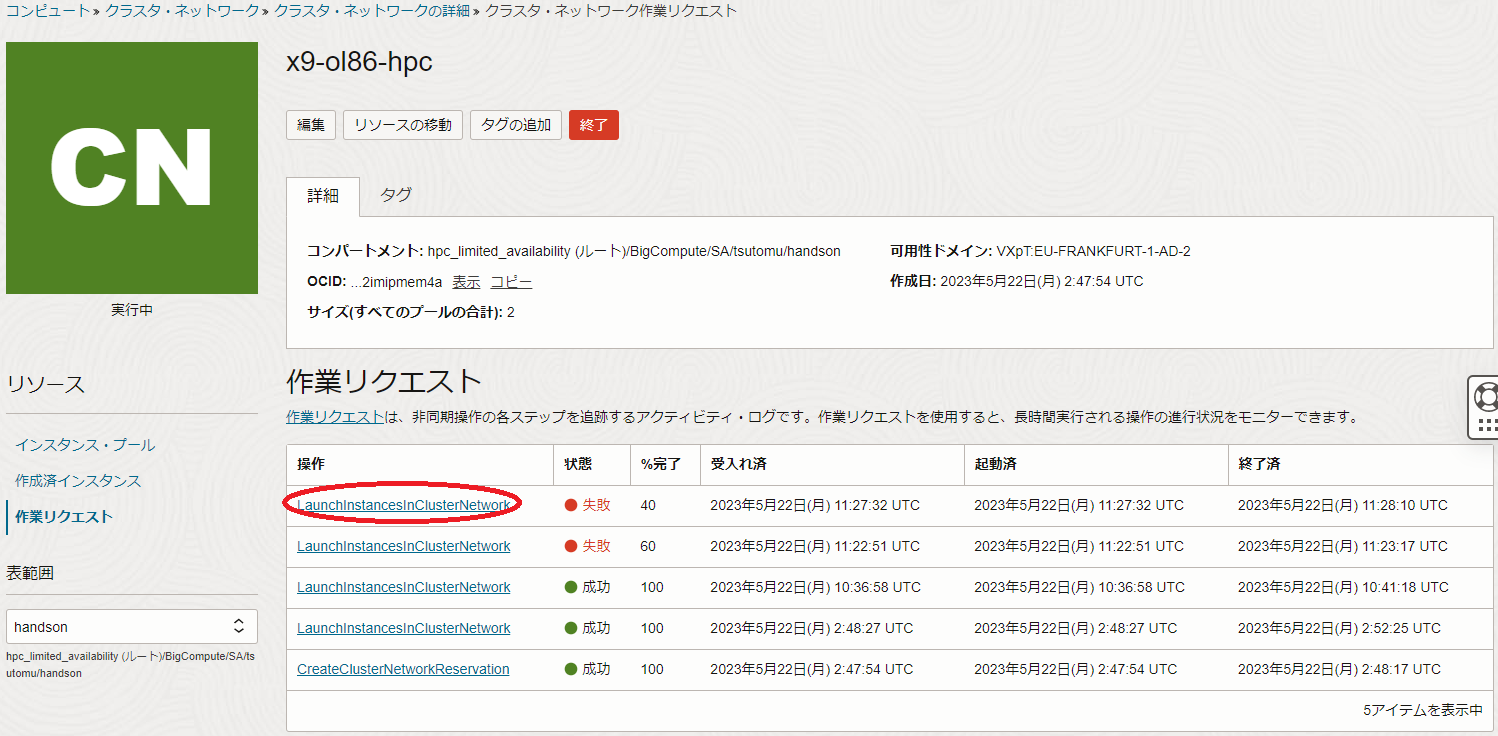Switch to the タグ tab
Viewport: 1498px width, 736px height.
coord(396,195)
